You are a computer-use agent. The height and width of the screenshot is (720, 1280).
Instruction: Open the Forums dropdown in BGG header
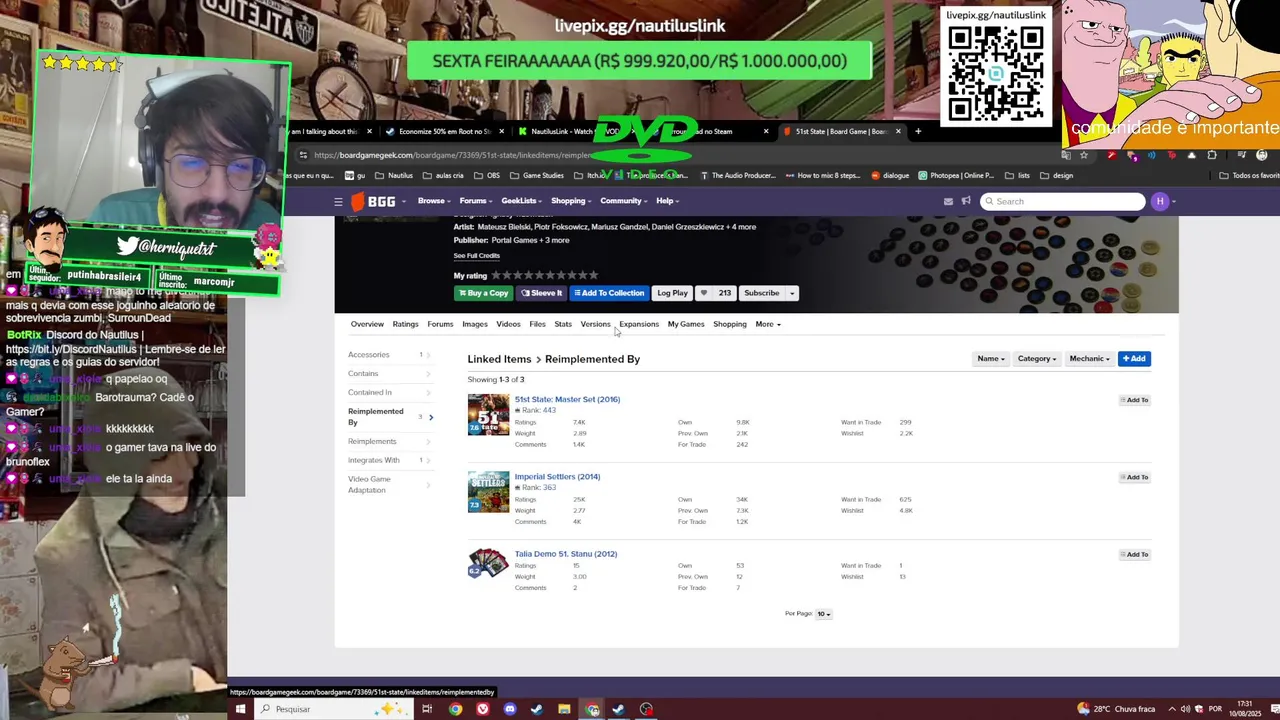tap(476, 201)
